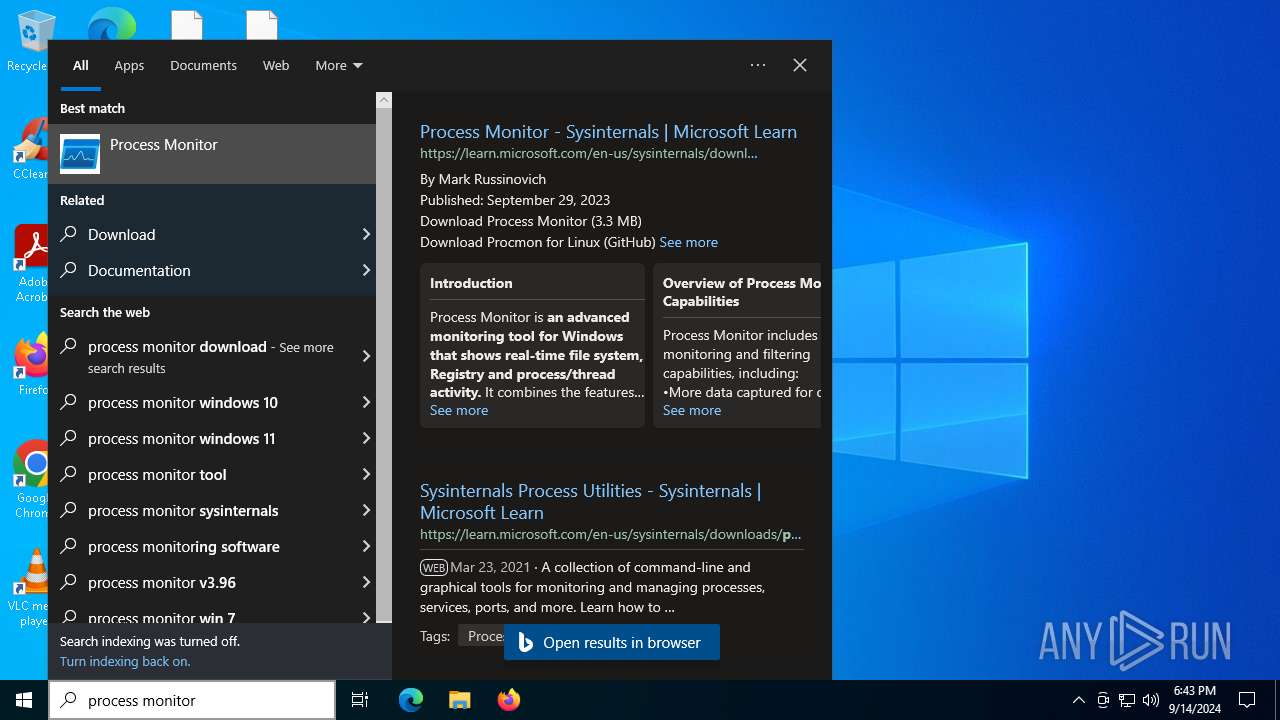Expand the Documentation related arrow
This screenshot has width=1280, height=720.
click(x=366, y=270)
